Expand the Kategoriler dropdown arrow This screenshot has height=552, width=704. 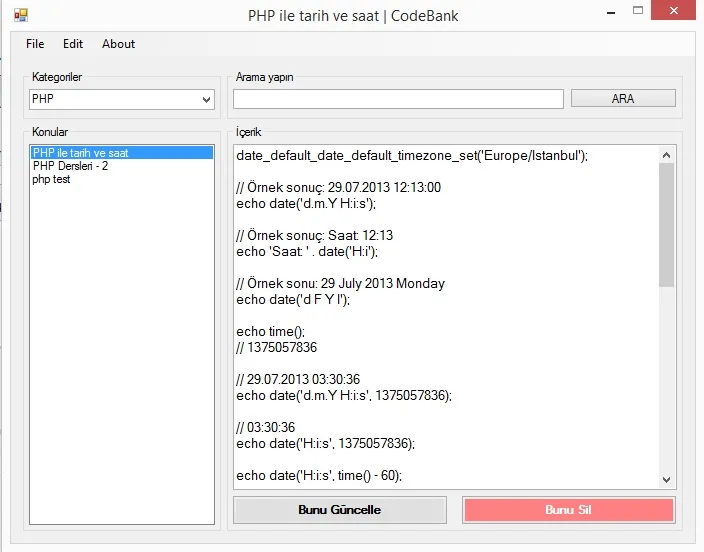207,99
